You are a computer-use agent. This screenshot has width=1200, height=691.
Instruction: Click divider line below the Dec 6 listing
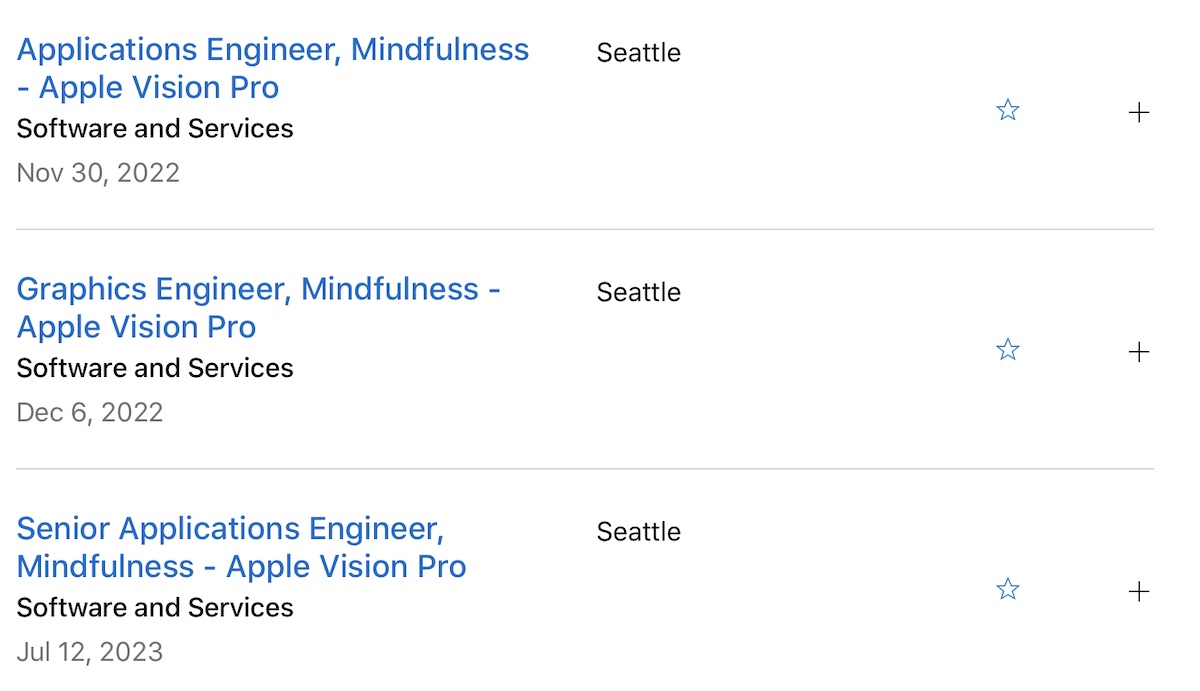(x=585, y=468)
